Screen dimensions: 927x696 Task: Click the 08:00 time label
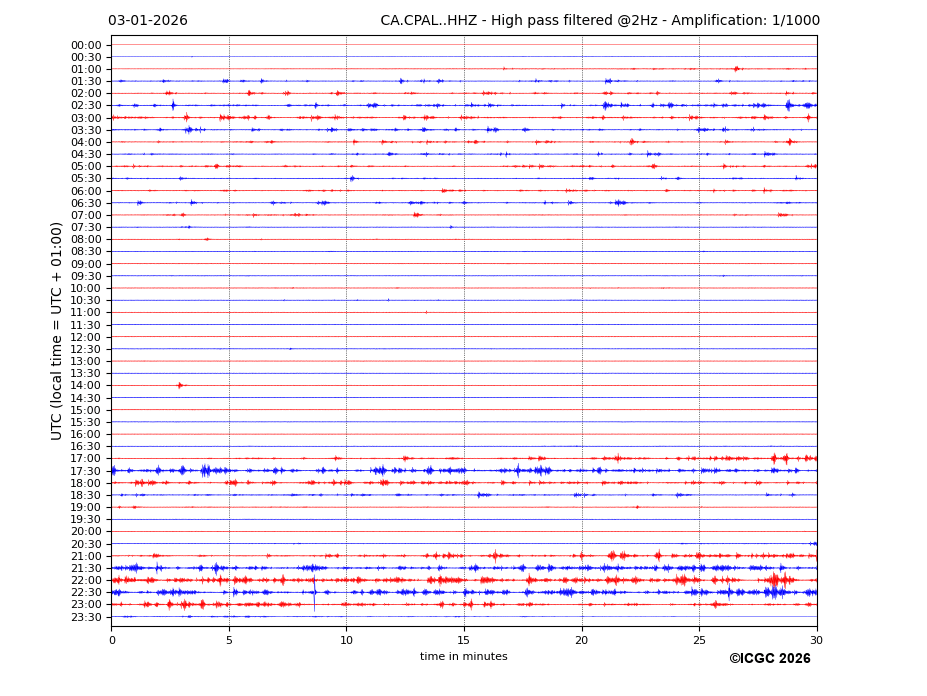pyautogui.click(x=85, y=240)
